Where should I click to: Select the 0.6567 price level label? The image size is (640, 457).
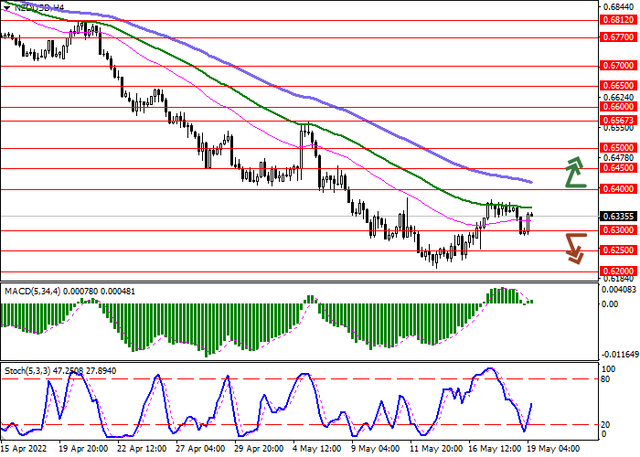point(619,119)
